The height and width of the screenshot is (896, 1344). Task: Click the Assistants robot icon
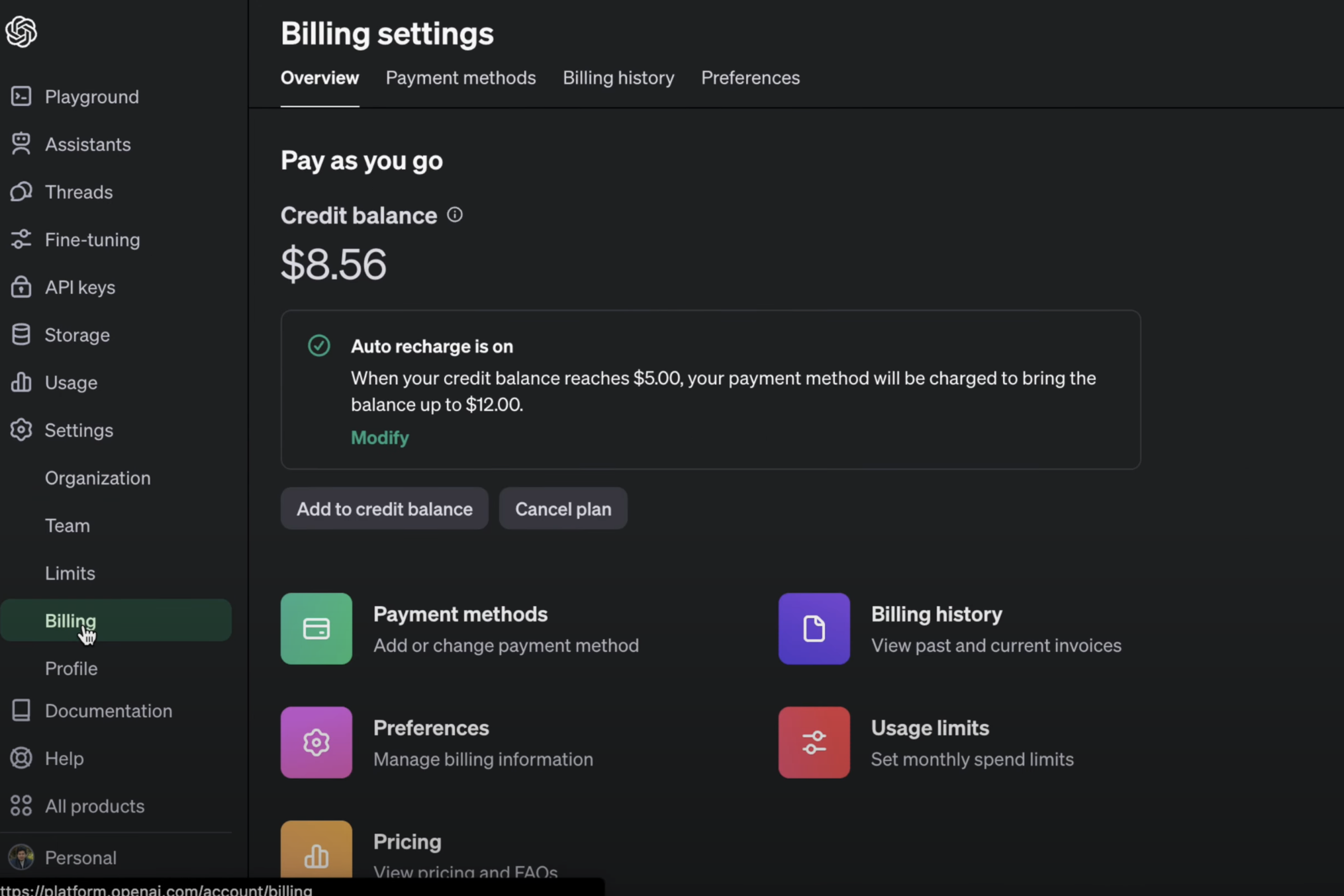pyautogui.click(x=21, y=144)
